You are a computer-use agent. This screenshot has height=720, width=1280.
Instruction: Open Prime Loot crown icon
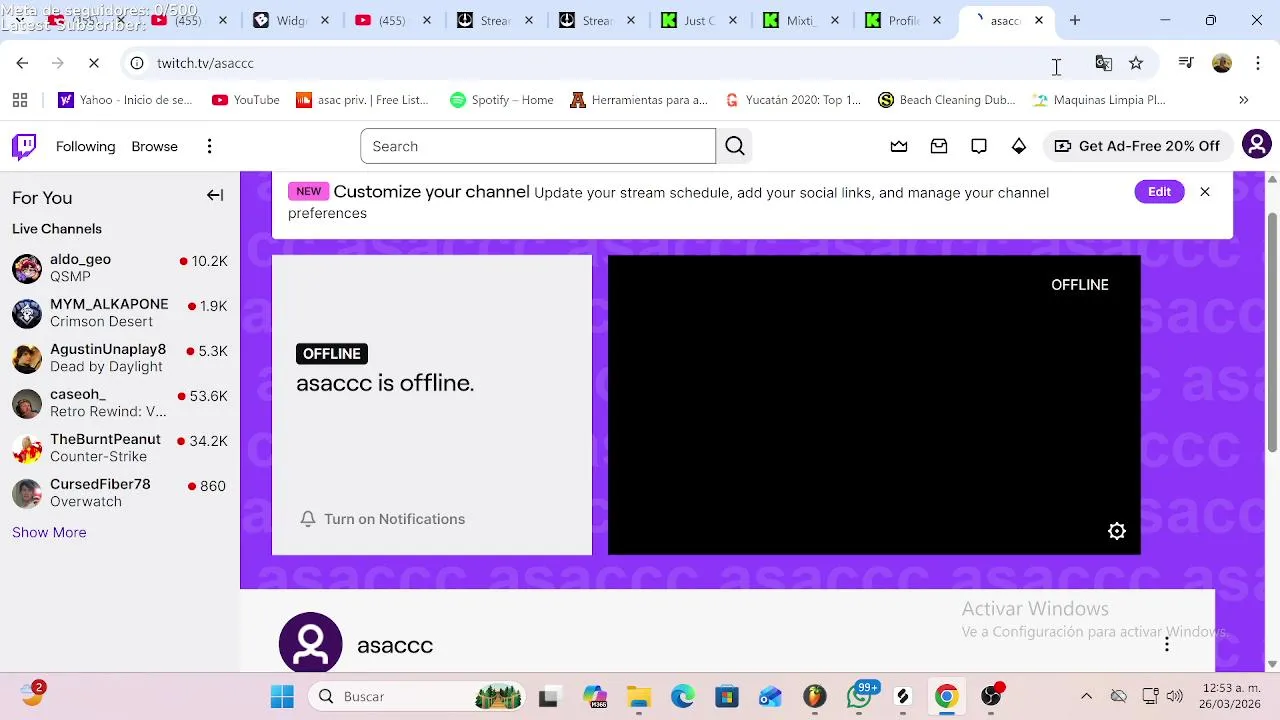[899, 146]
